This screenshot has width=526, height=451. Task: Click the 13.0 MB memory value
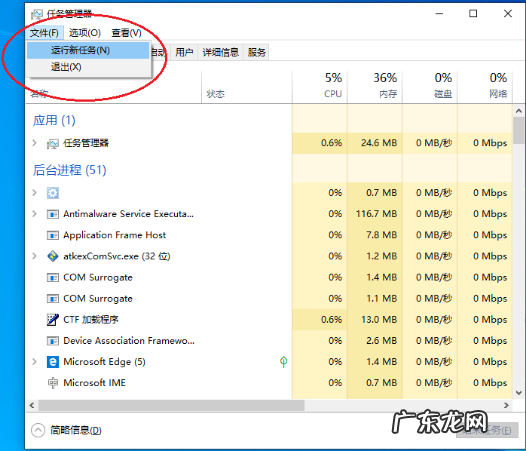[379, 319]
